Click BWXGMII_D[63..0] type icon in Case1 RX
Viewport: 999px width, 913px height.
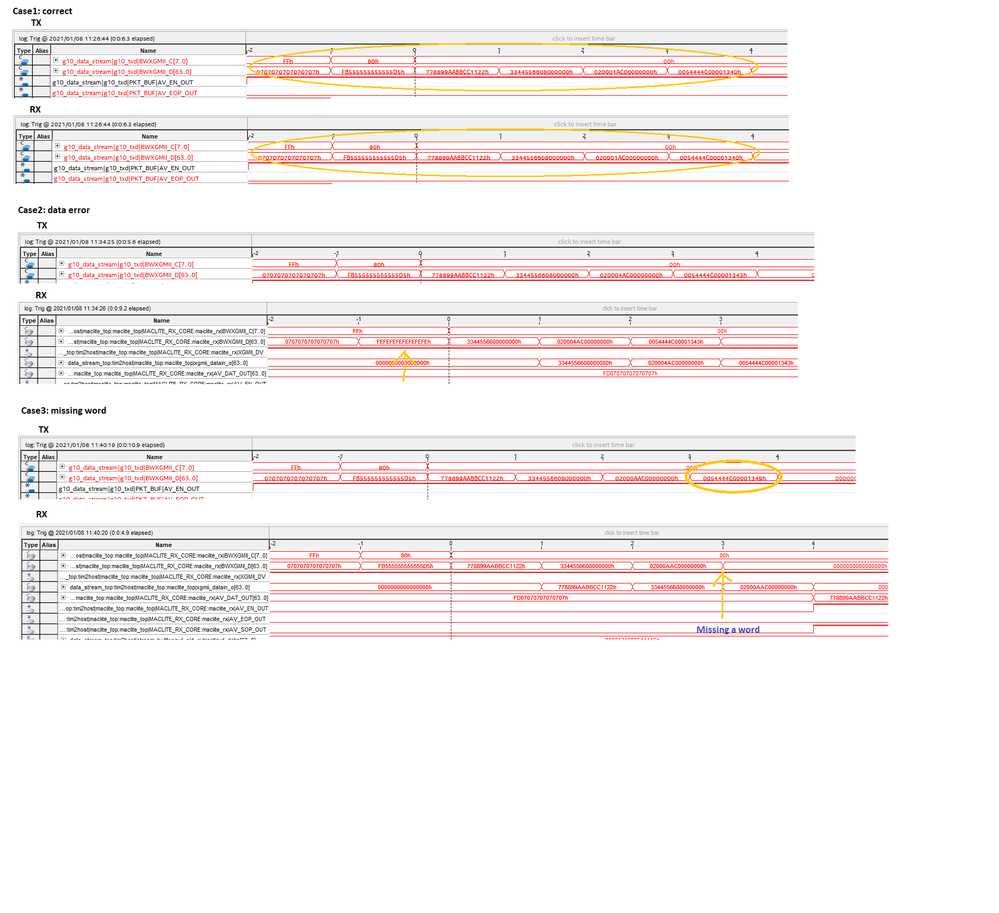25,157
